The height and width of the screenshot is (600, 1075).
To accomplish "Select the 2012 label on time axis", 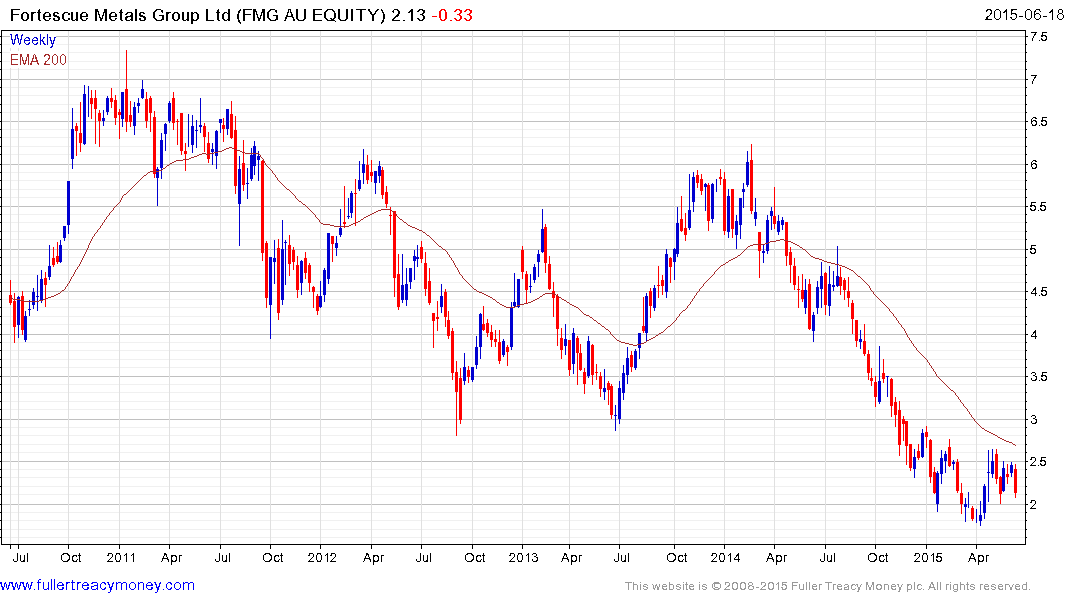I will tap(322, 557).
